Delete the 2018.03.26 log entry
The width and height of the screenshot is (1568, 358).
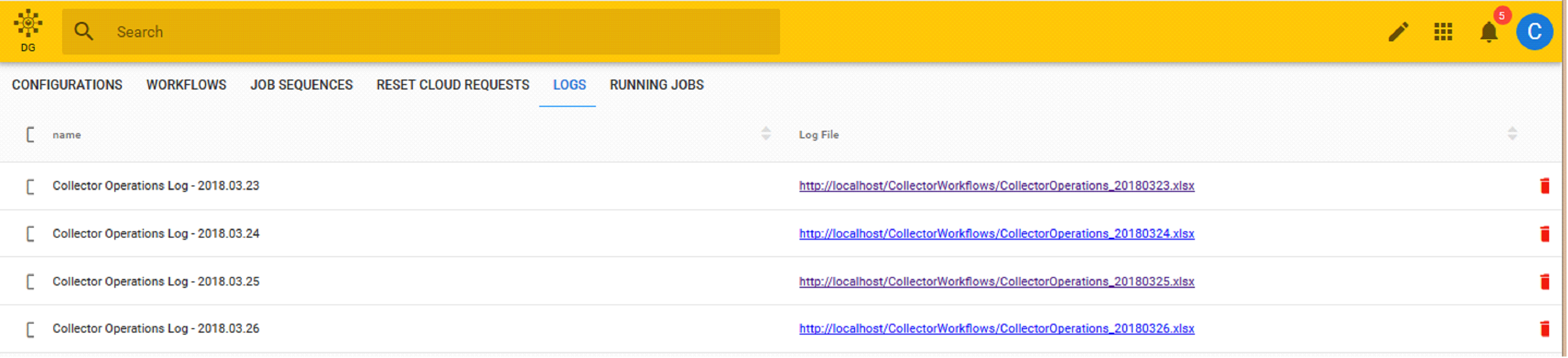pyautogui.click(x=1544, y=329)
